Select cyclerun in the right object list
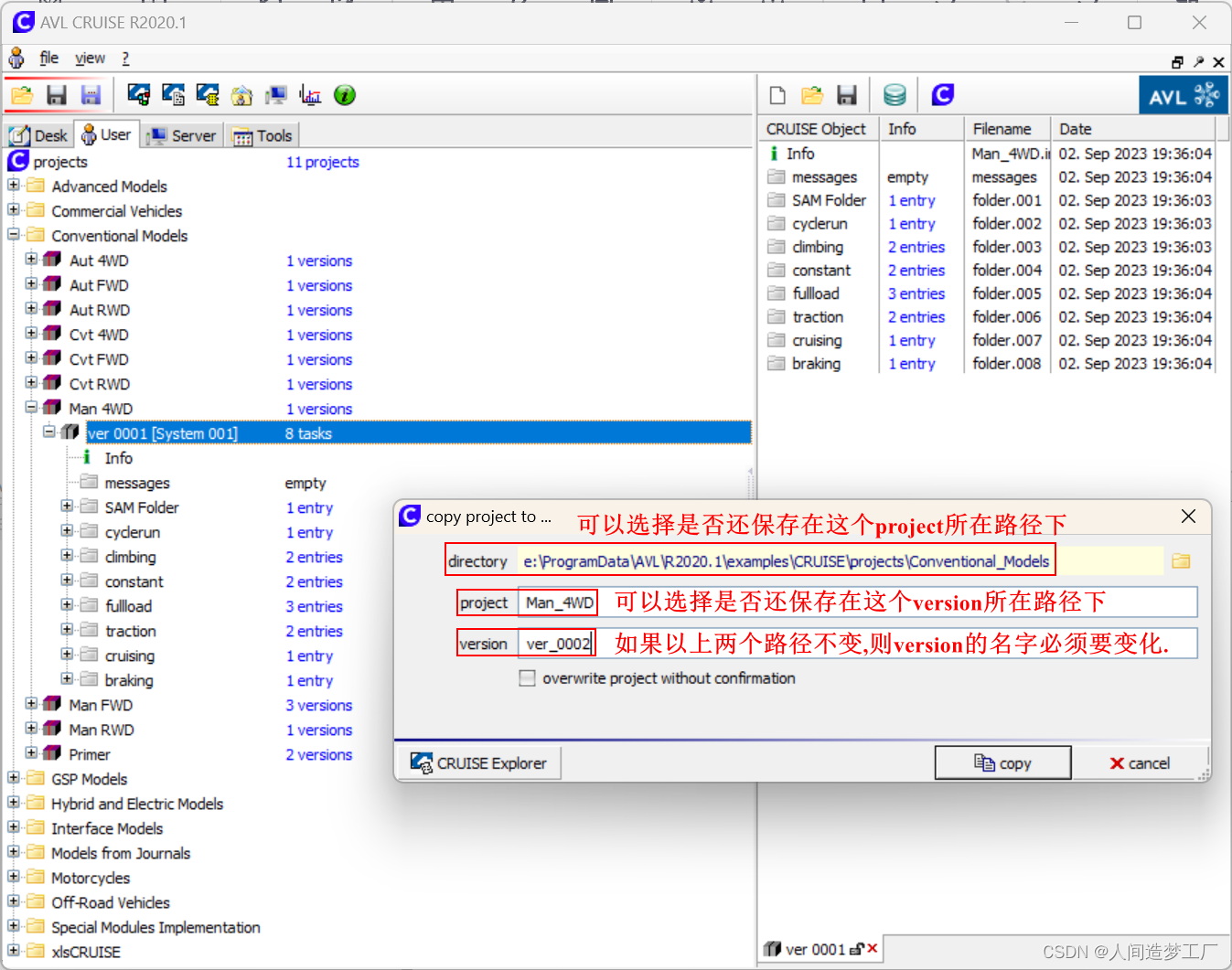 (820, 223)
